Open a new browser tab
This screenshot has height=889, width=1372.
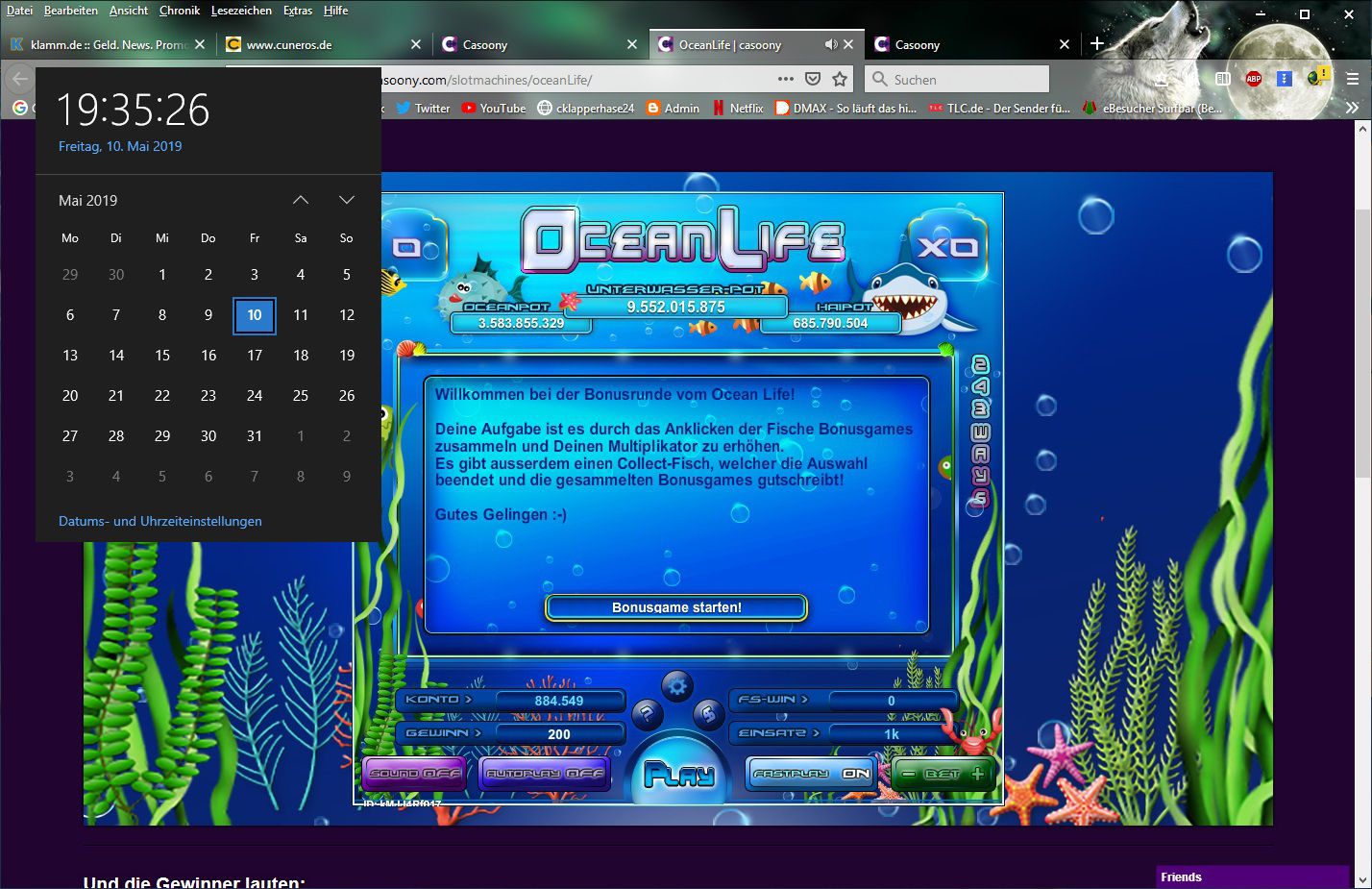click(x=1097, y=43)
